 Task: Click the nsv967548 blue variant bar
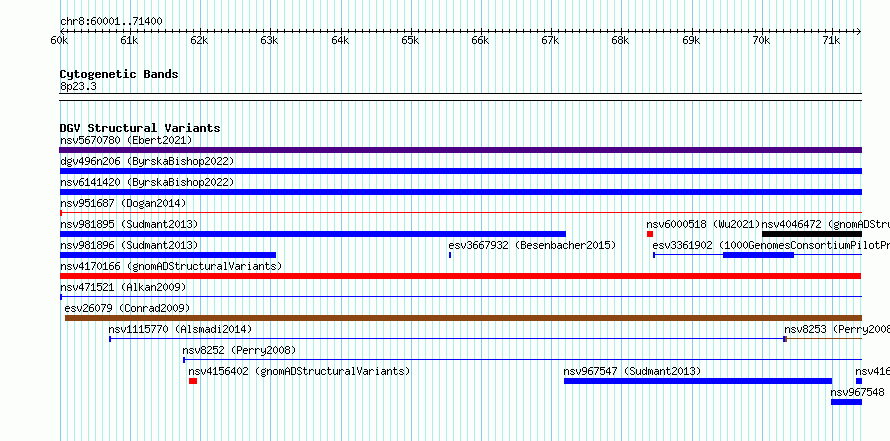pyautogui.click(x=846, y=402)
